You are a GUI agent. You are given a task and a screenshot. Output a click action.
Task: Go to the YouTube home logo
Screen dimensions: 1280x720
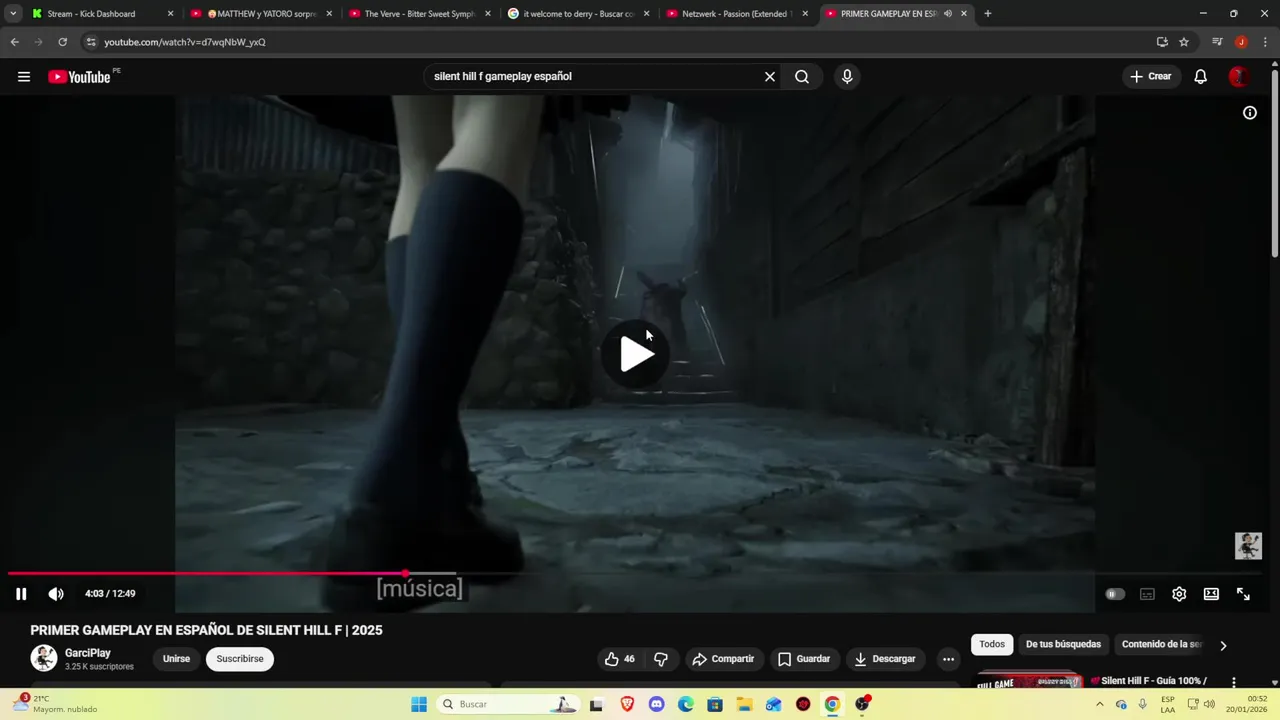79,77
